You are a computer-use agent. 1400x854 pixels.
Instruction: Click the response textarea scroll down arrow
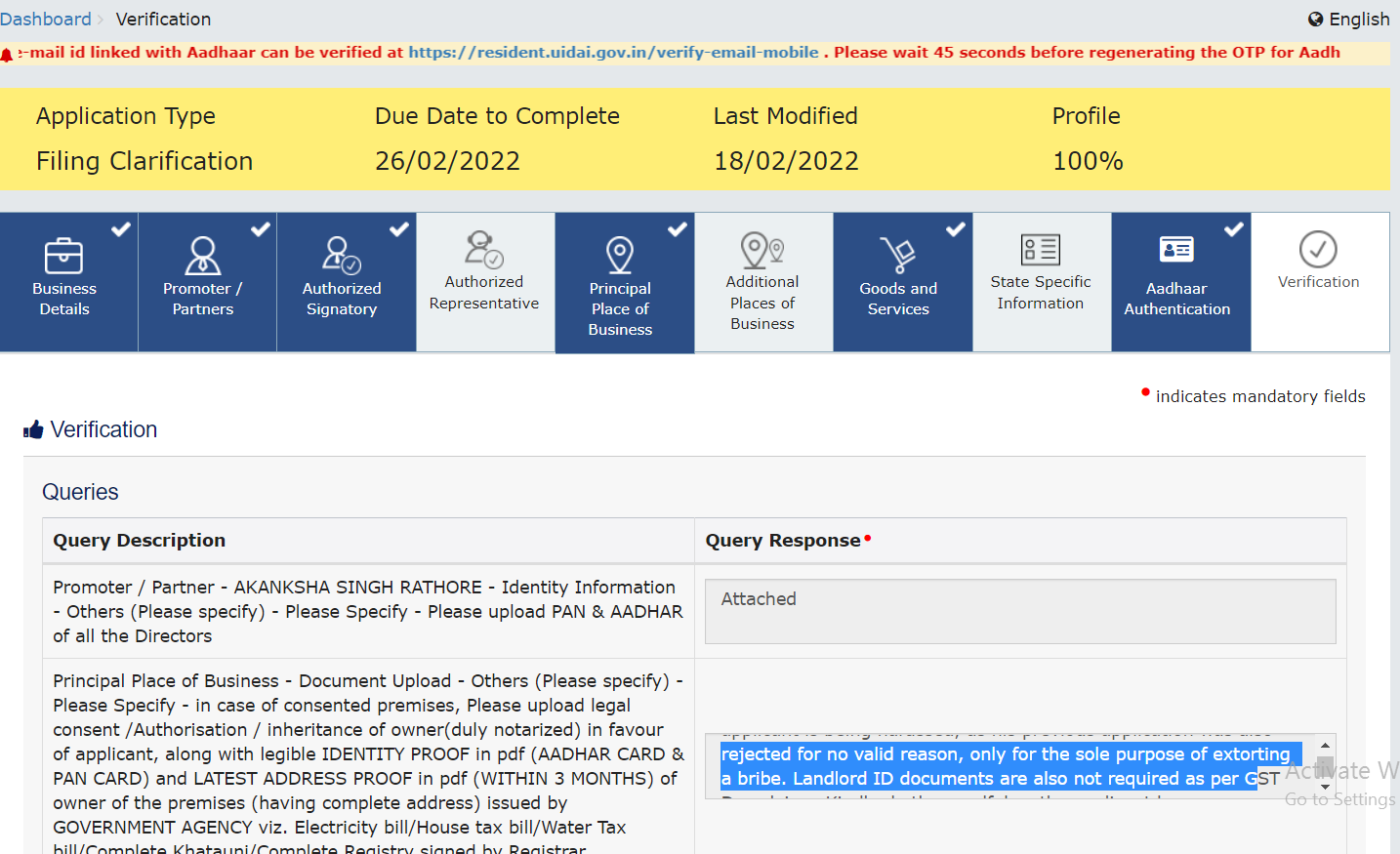tap(1325, 788)
